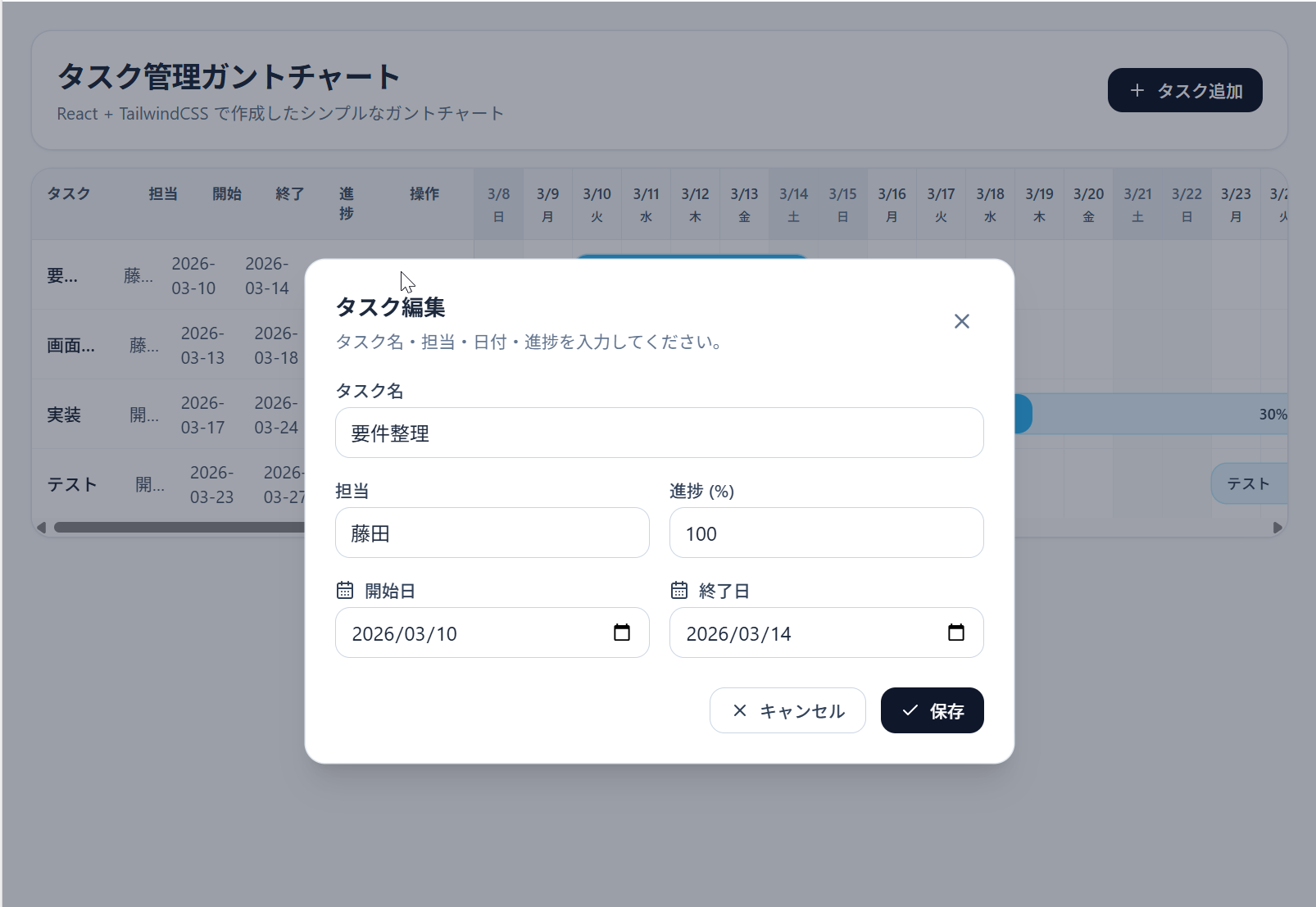Click the テスト gantt bar
Viewport: 1316px width, 907px height.
pyautogui.click(x=1249, y=483)
